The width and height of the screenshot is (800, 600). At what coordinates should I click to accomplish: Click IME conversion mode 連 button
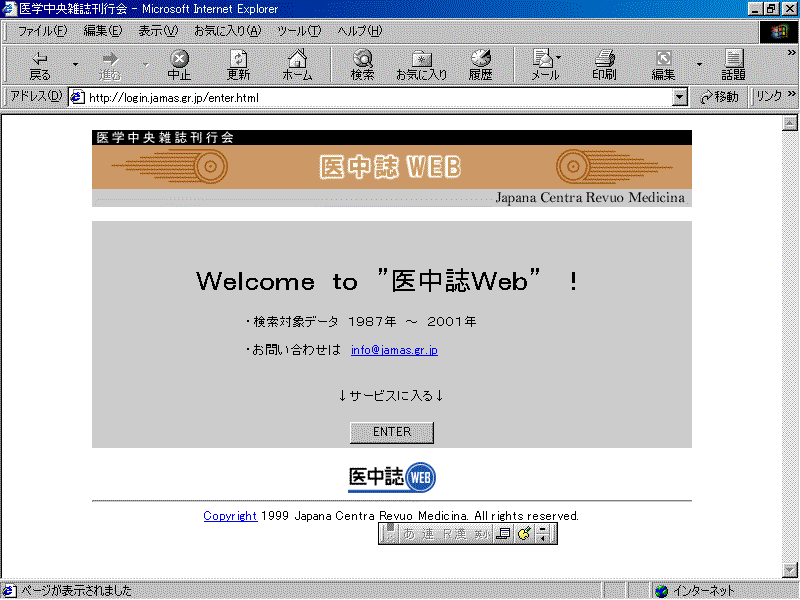[428, 534]
